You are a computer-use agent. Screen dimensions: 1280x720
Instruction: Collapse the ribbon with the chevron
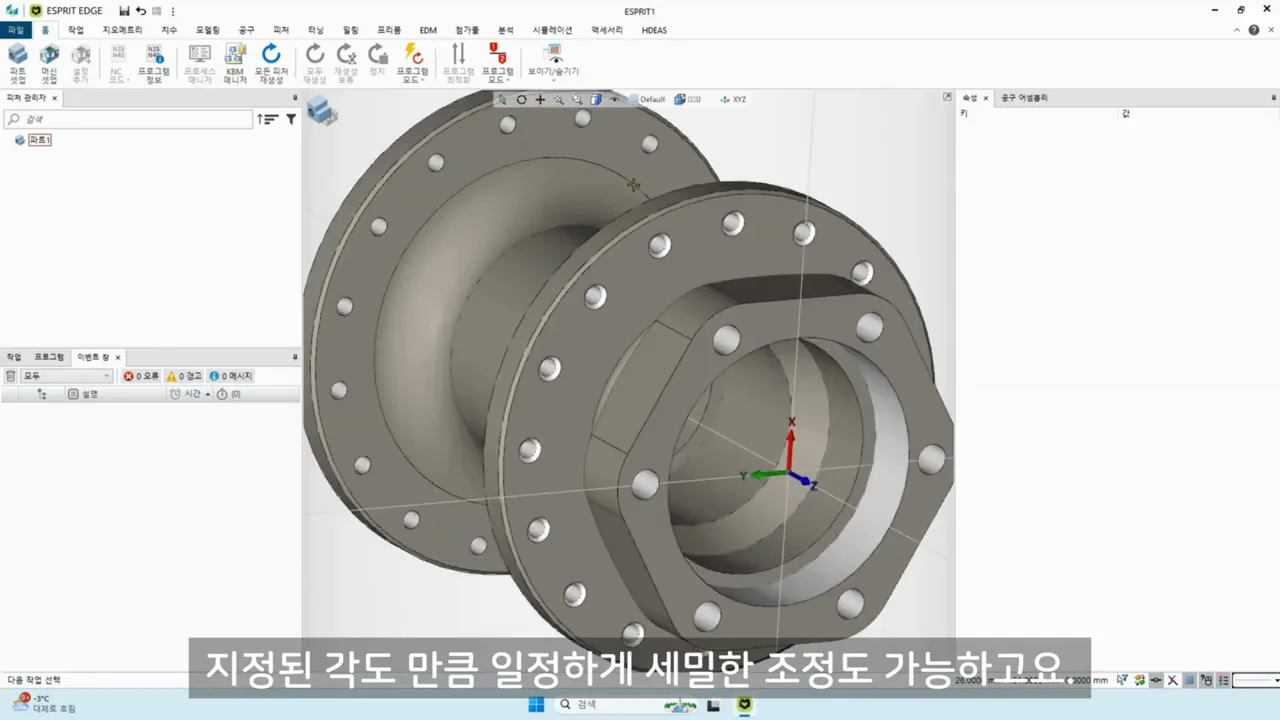pos(1237,30)
